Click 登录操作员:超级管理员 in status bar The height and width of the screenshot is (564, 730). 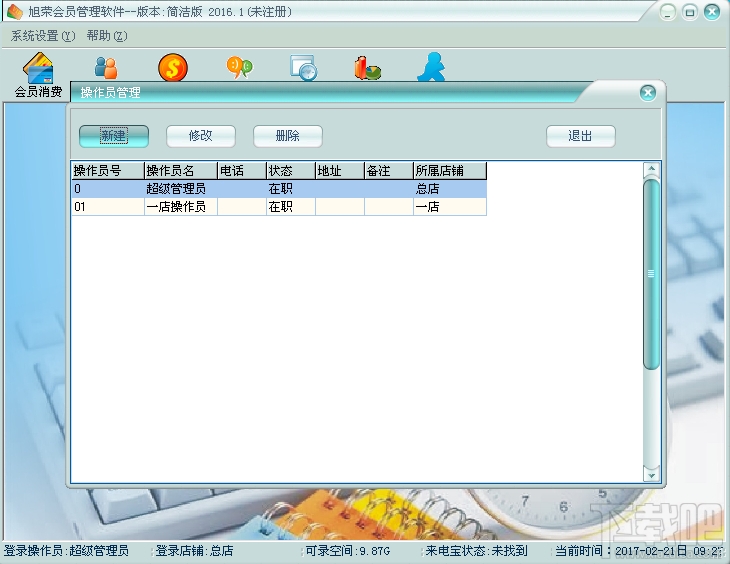coord(67,551)
